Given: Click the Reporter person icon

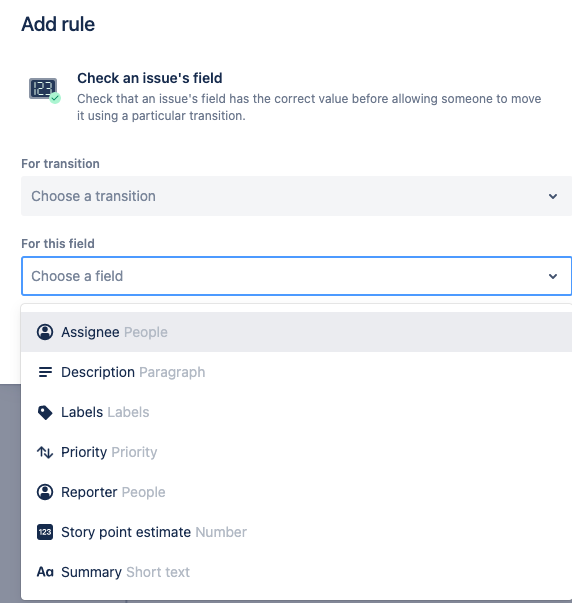Looking at the screenshot, I should point(45,492).
